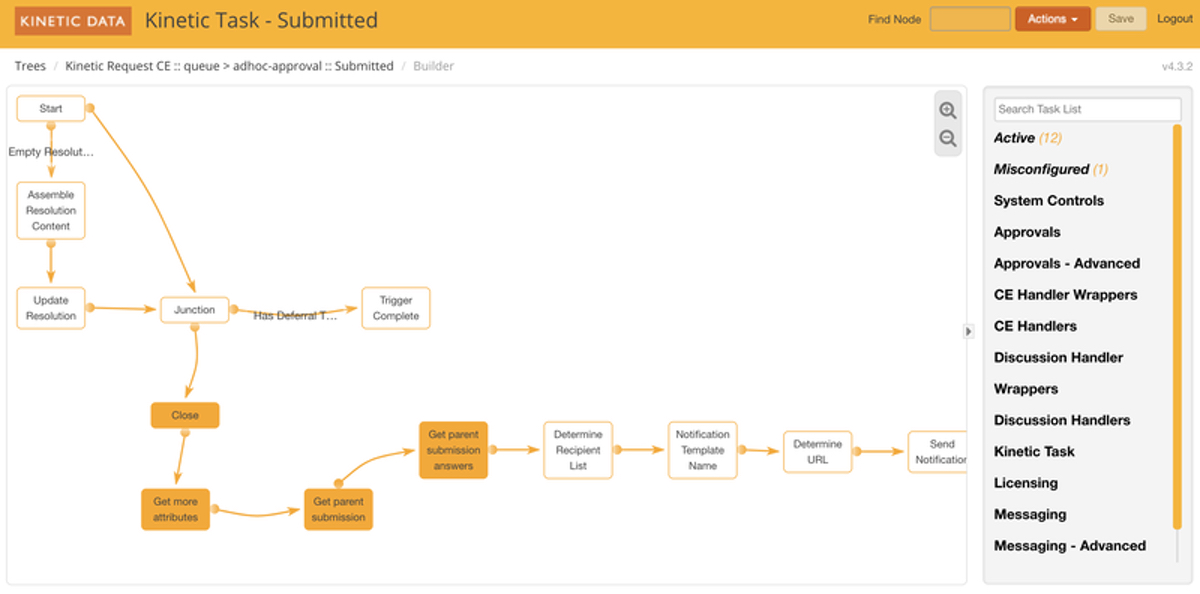Collapse the task list panel arrow
The image size is (1200, 594).
pyautogui.click(x=968, y=331)
